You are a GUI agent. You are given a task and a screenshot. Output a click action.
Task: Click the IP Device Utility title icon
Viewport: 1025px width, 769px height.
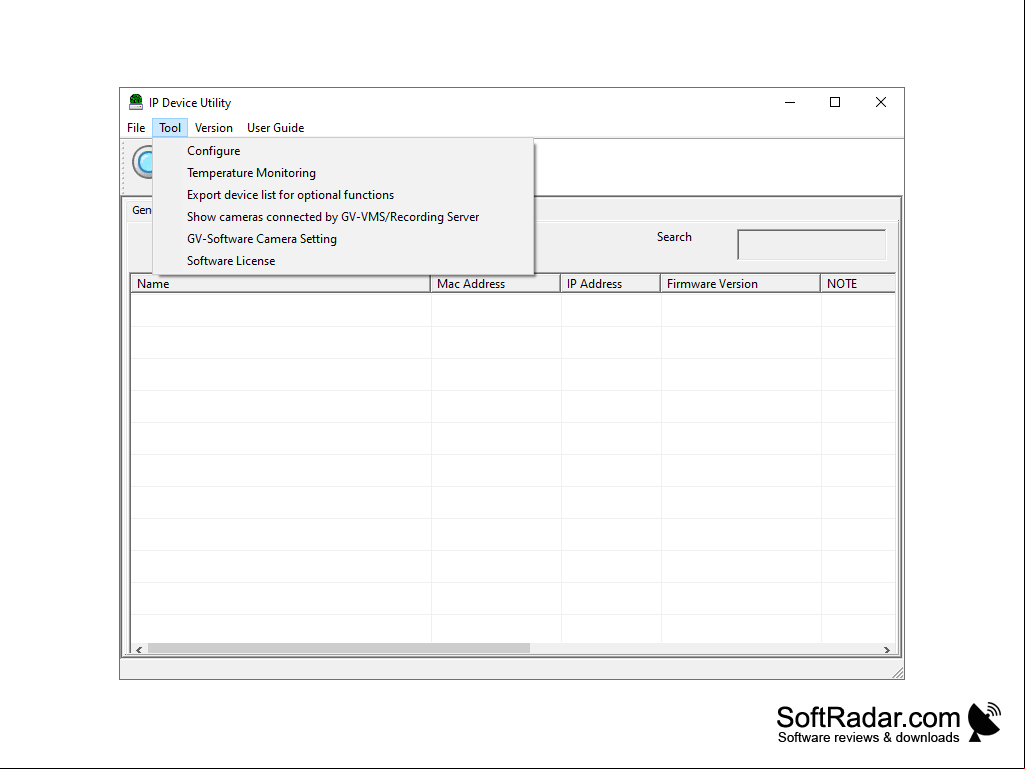[x=136, y=102]
